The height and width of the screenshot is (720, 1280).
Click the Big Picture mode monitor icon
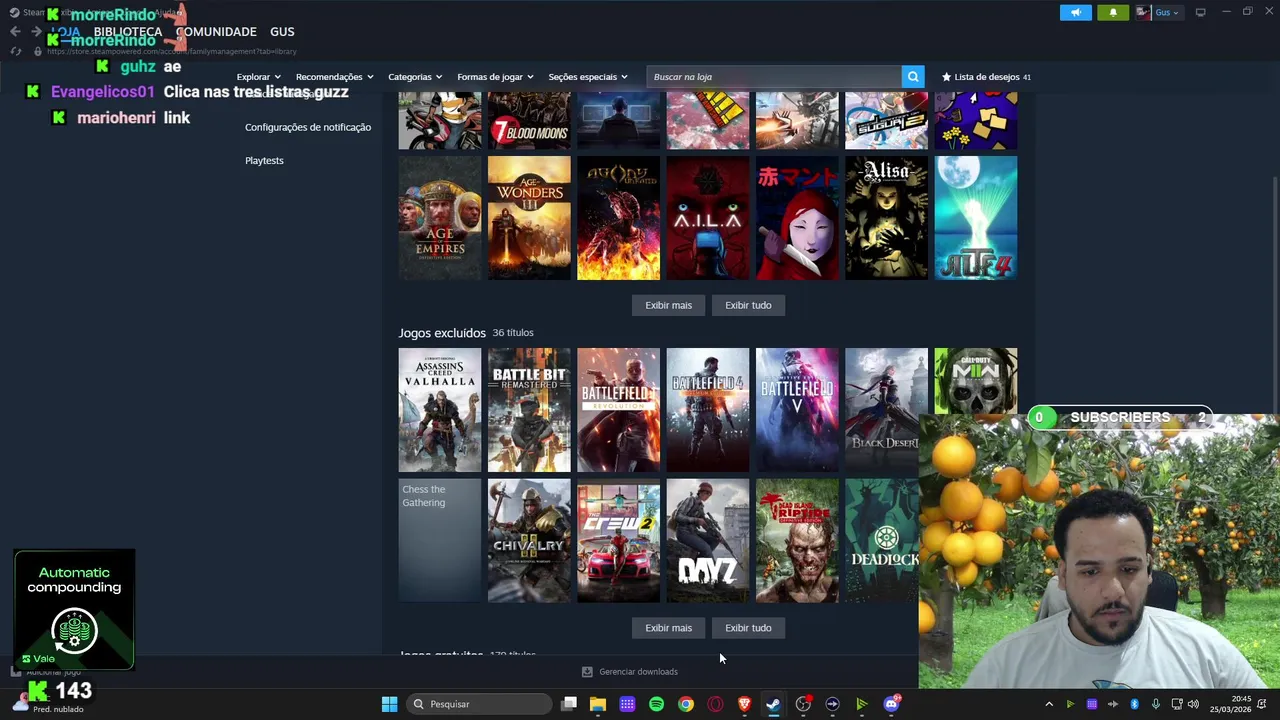tap(1200, 12)
